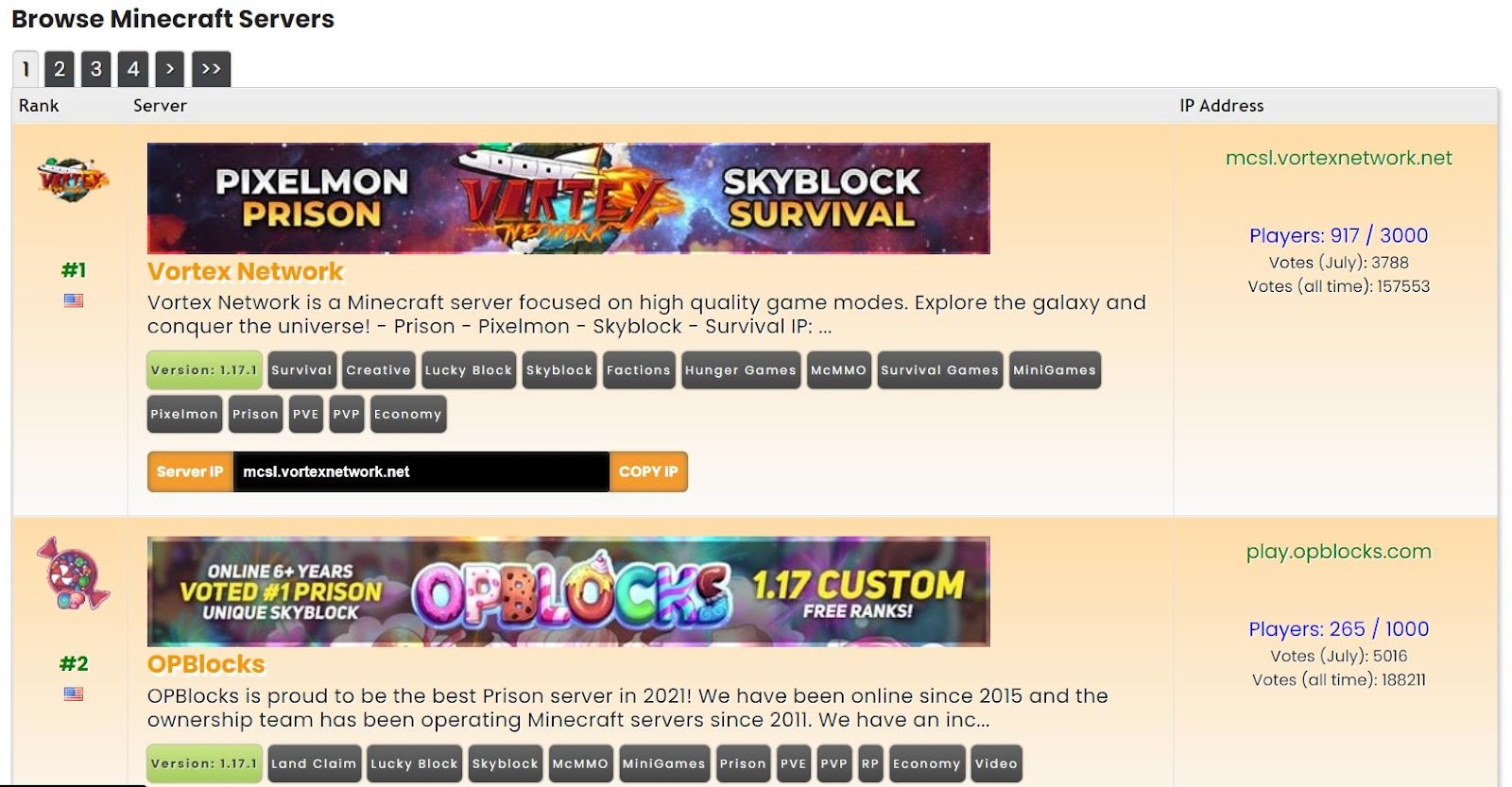Screen dimensions: 1512x787
Task: Click the play.opblocks.com IP address link
Action: (x=1338, y=552)
